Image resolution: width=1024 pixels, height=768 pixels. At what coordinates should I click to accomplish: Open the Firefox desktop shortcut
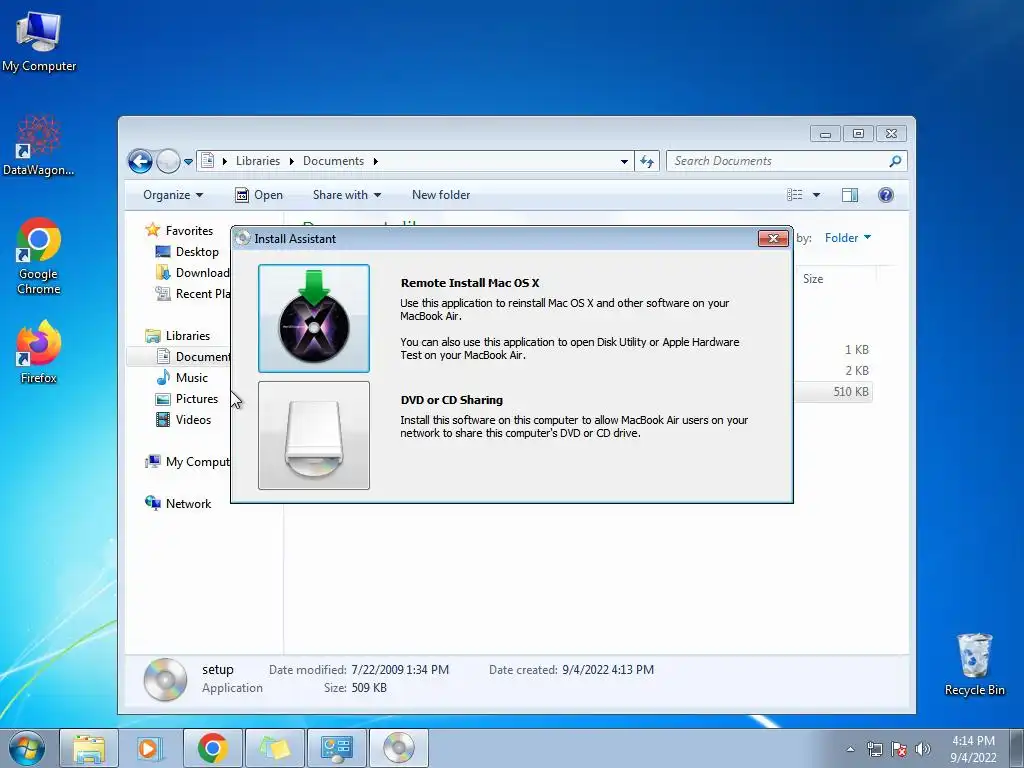point(39,352)
